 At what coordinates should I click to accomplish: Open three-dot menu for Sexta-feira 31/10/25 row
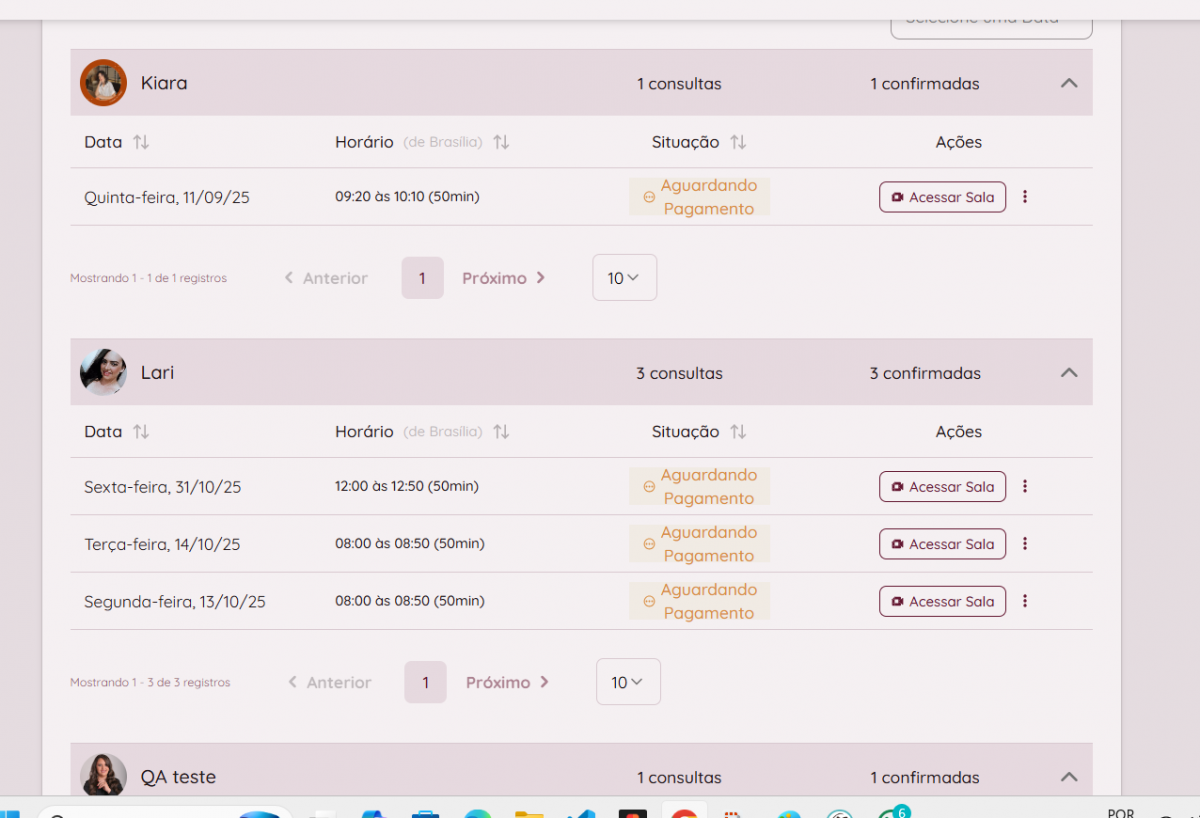click(x=1025, y=487)
